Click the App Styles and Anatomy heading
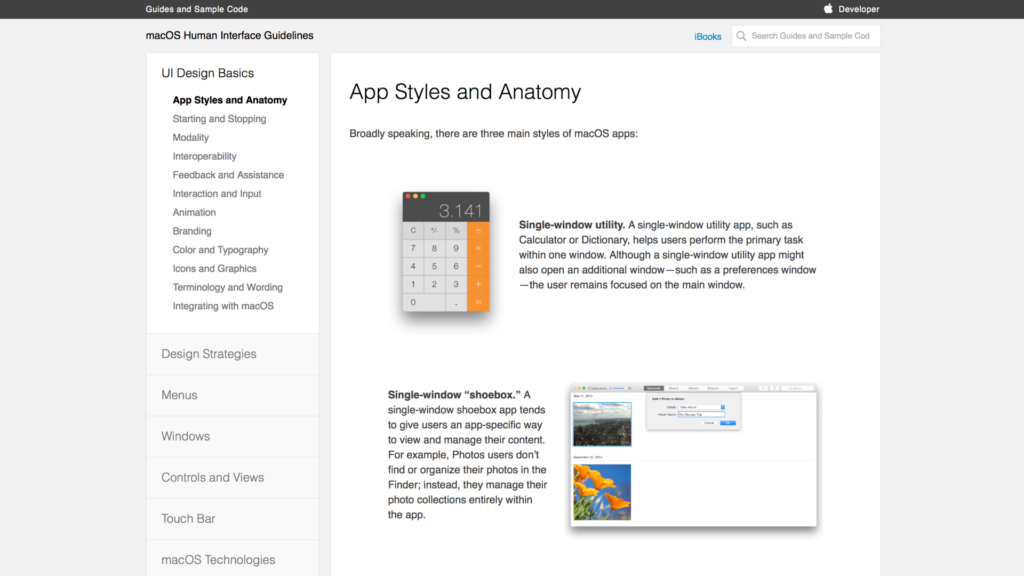1024x576 pixels. [x=465, y=92]
